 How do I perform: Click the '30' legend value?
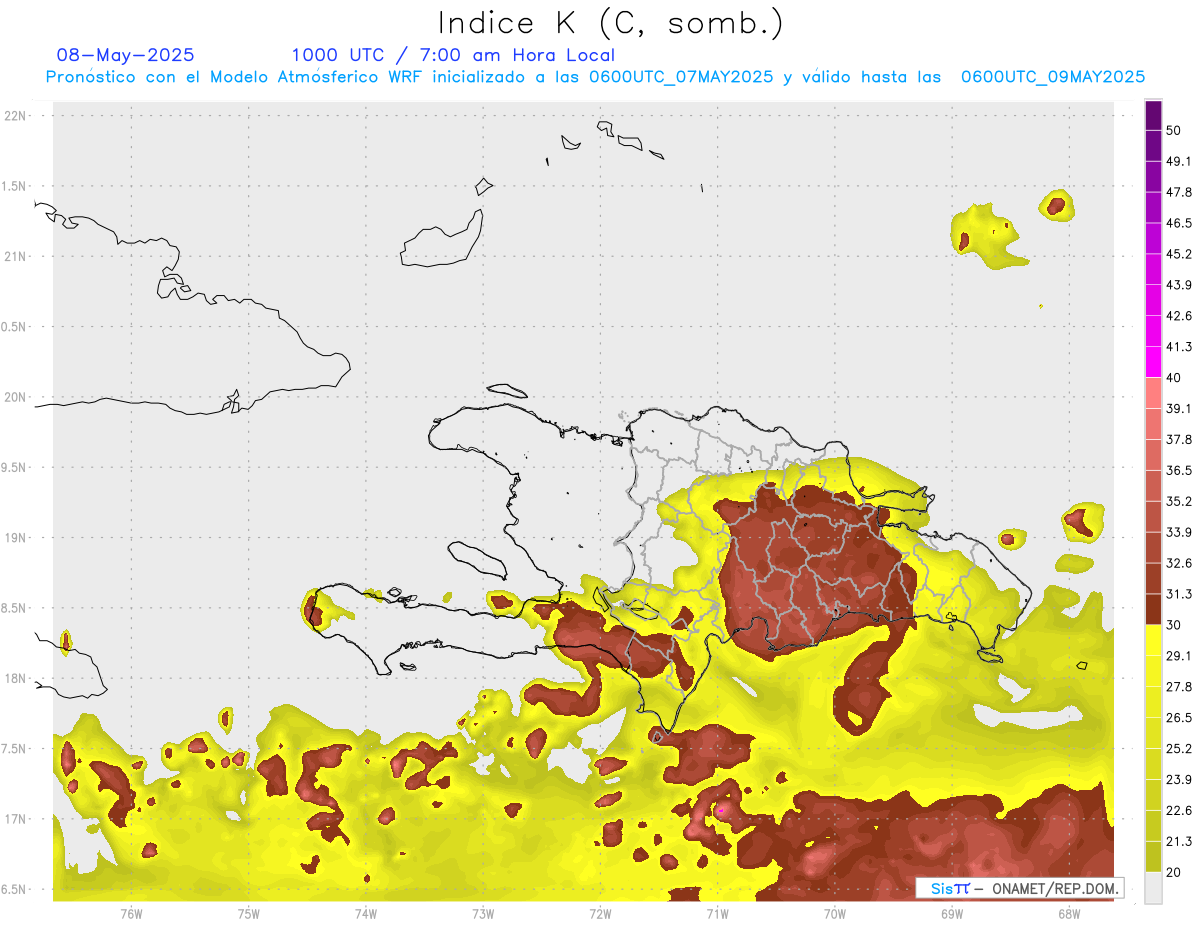[x=1174, y=625]
